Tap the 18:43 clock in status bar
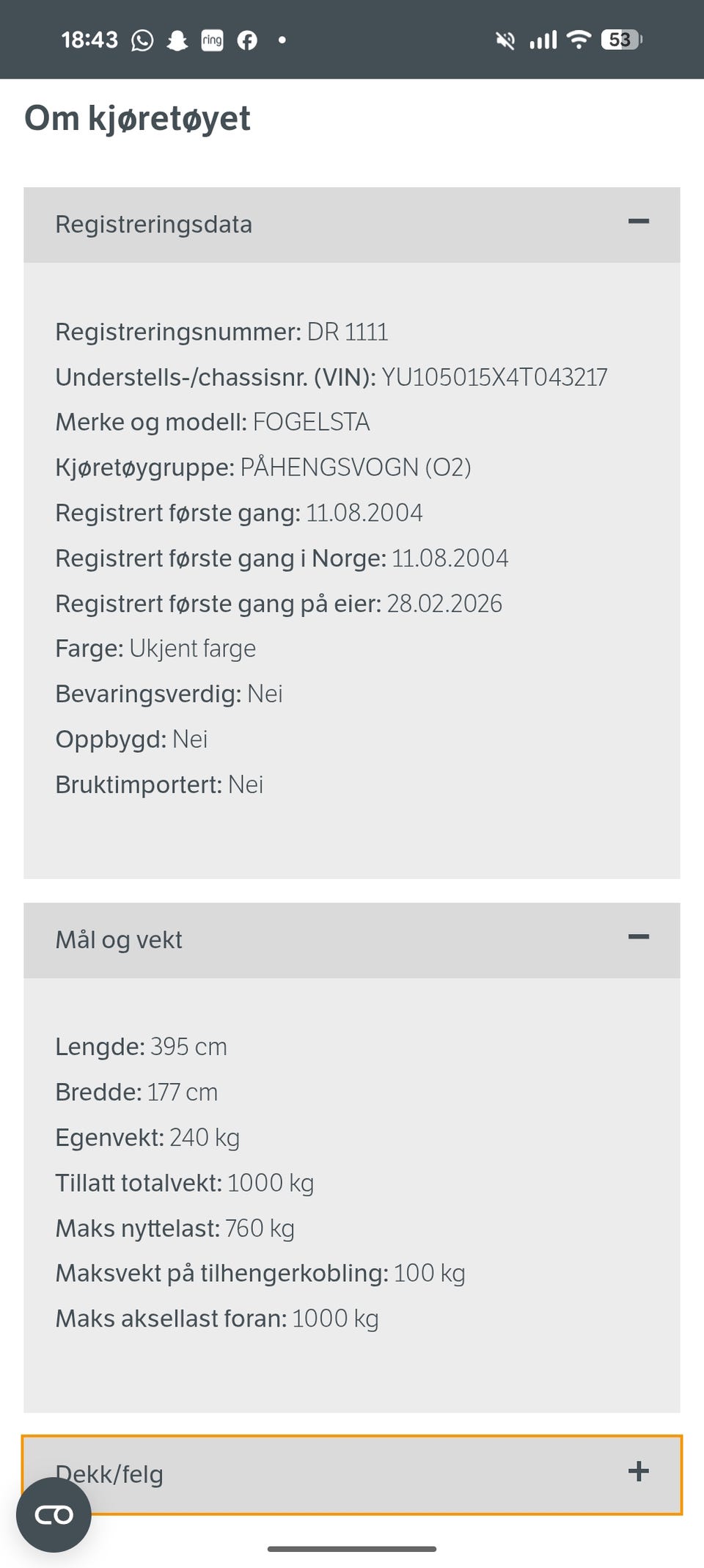This screenshot has width=704, height=1568. pos(89,40)
